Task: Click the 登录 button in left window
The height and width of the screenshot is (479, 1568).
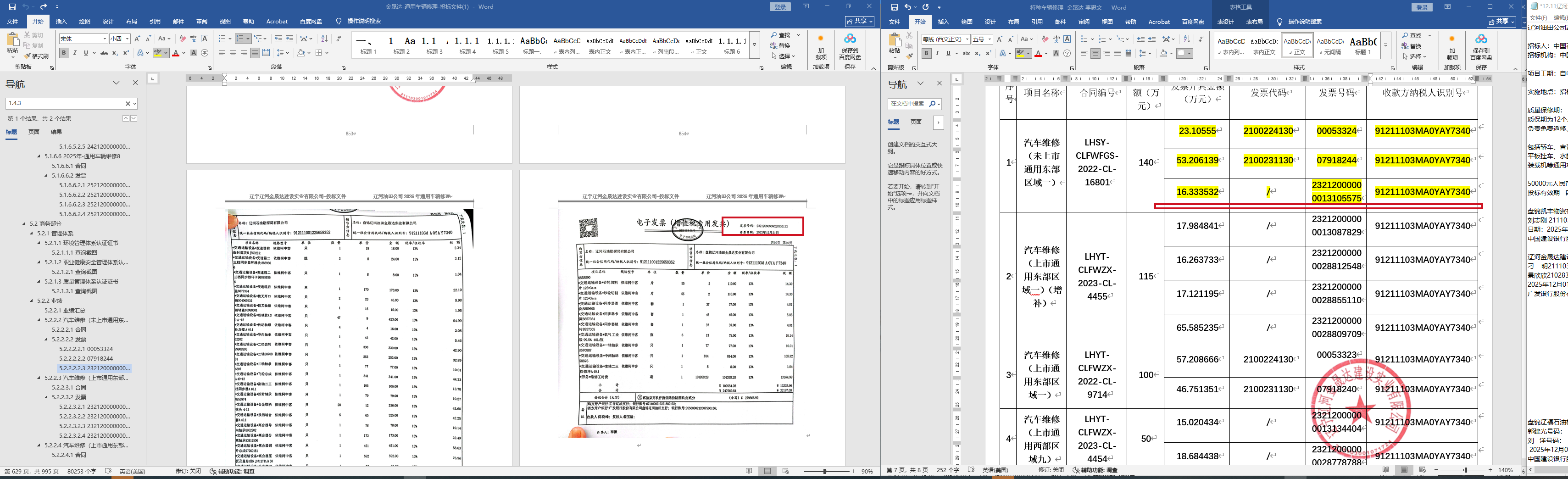Action: click(x=780, y=7)
